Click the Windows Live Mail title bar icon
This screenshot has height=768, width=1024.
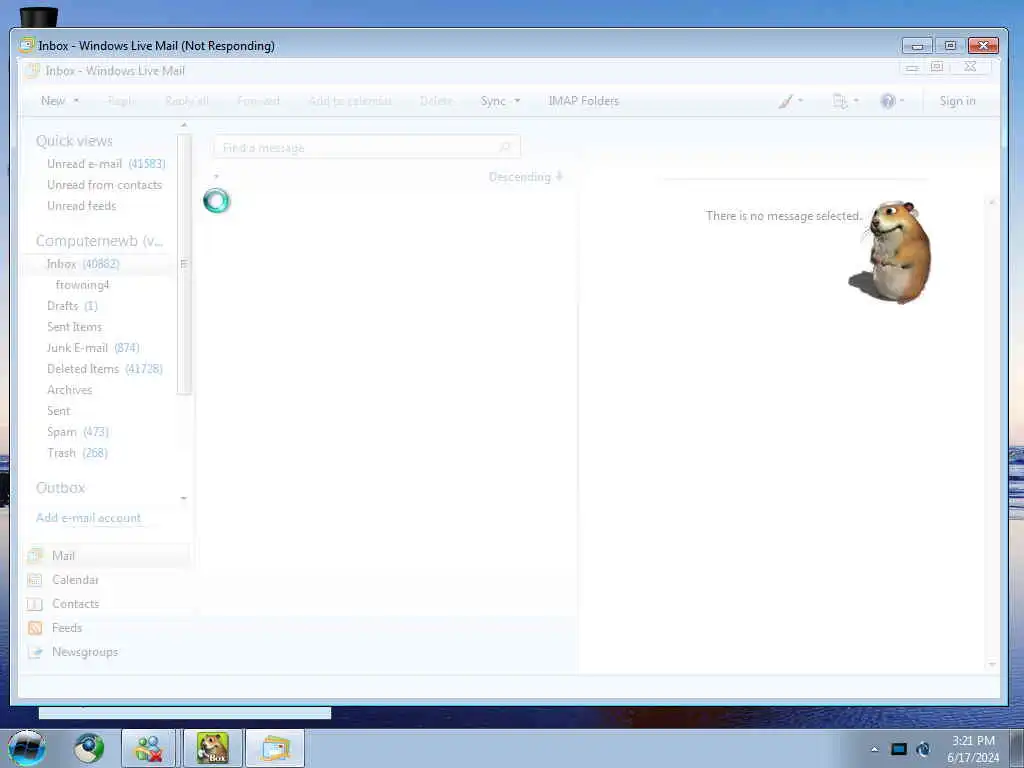tap(27, 45)
